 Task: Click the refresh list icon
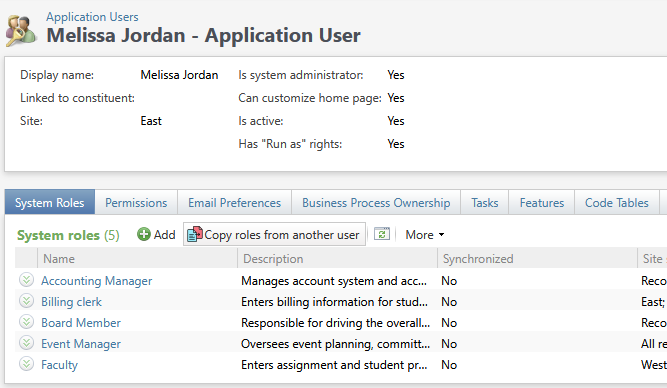[x=382, y=234]
